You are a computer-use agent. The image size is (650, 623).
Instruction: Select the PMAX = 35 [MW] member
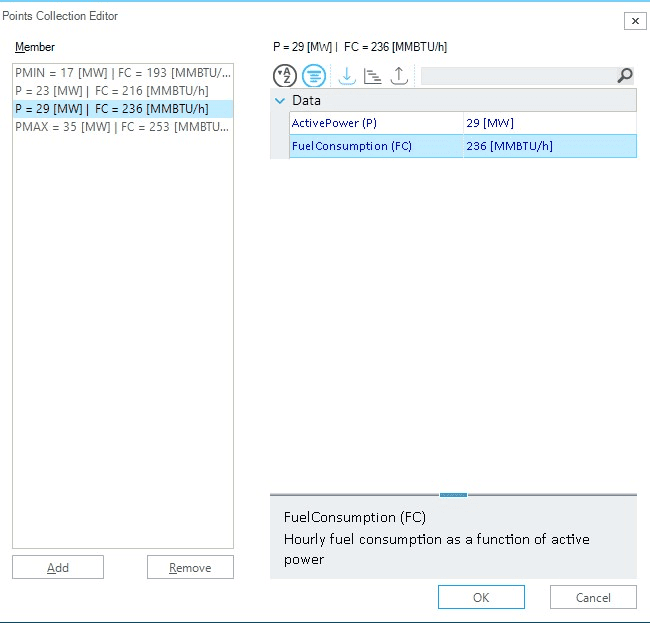pos(123,127)
